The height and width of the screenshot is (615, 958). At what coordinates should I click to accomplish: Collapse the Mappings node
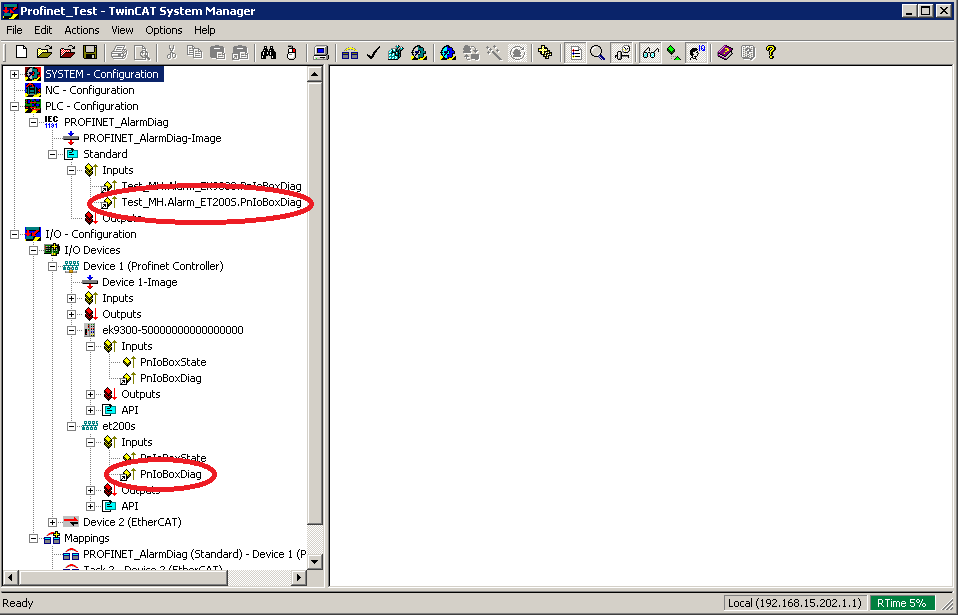coord(34,538)
